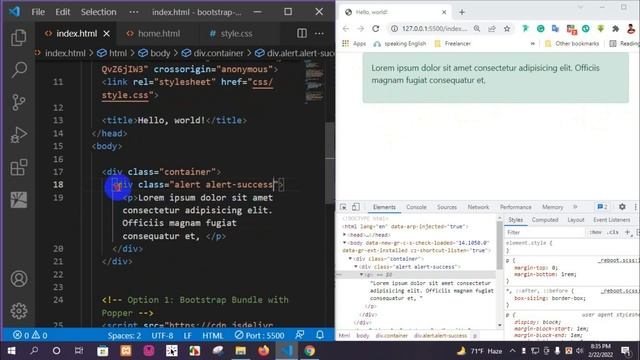Open the DevTools Network tab
640x360 pixels.
pyautogui.click(x=478, y=207)
